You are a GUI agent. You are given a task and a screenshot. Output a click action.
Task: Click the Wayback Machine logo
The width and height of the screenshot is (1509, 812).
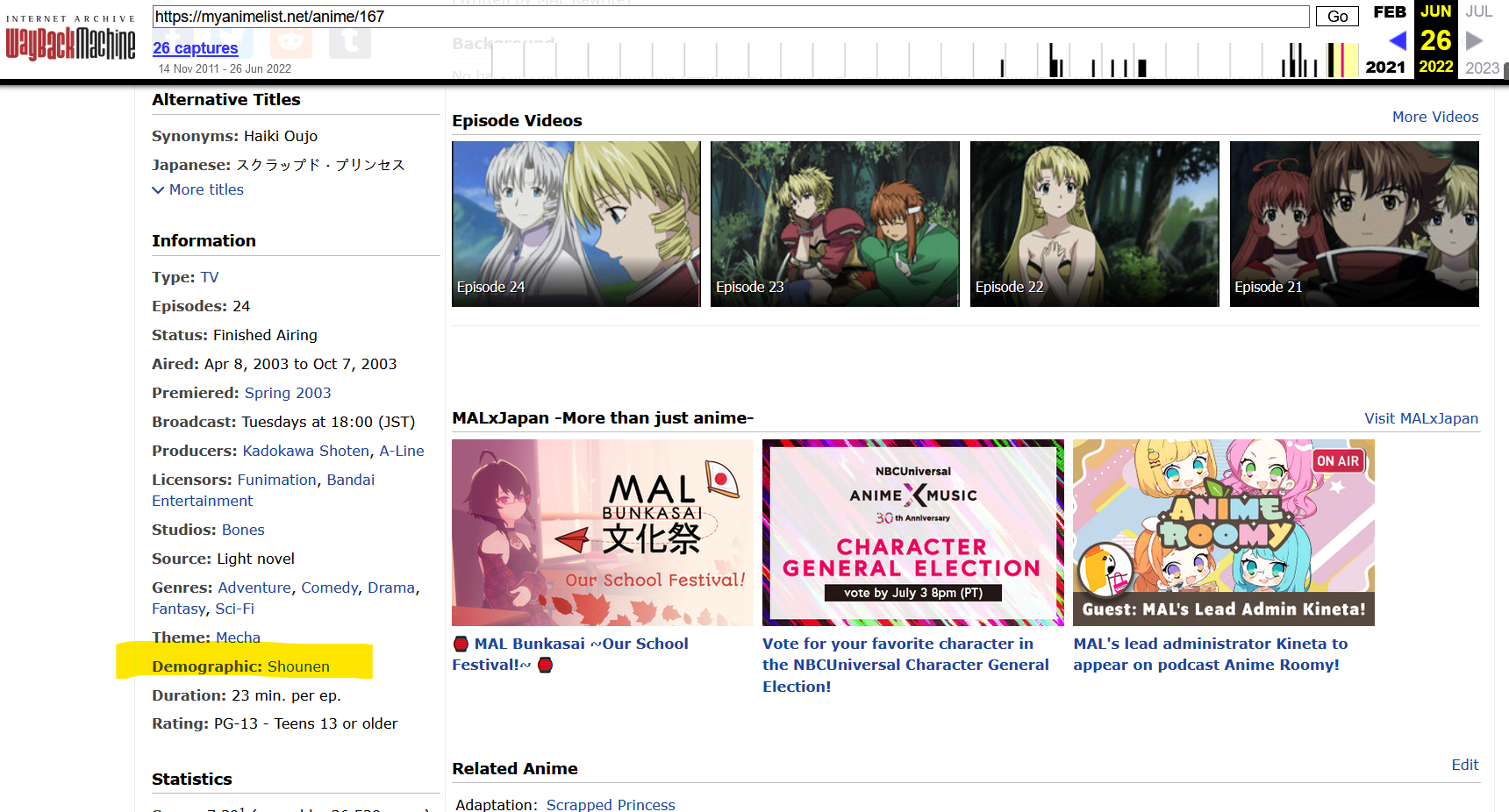pyautogui.click(x=70, y=41)
